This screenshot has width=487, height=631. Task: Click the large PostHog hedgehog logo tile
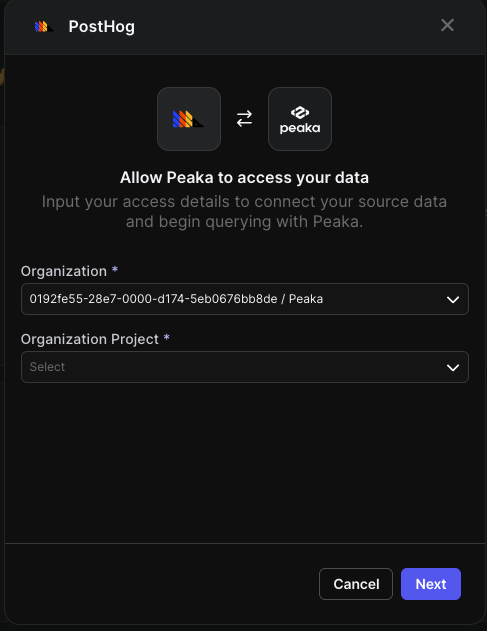(189, 119)
